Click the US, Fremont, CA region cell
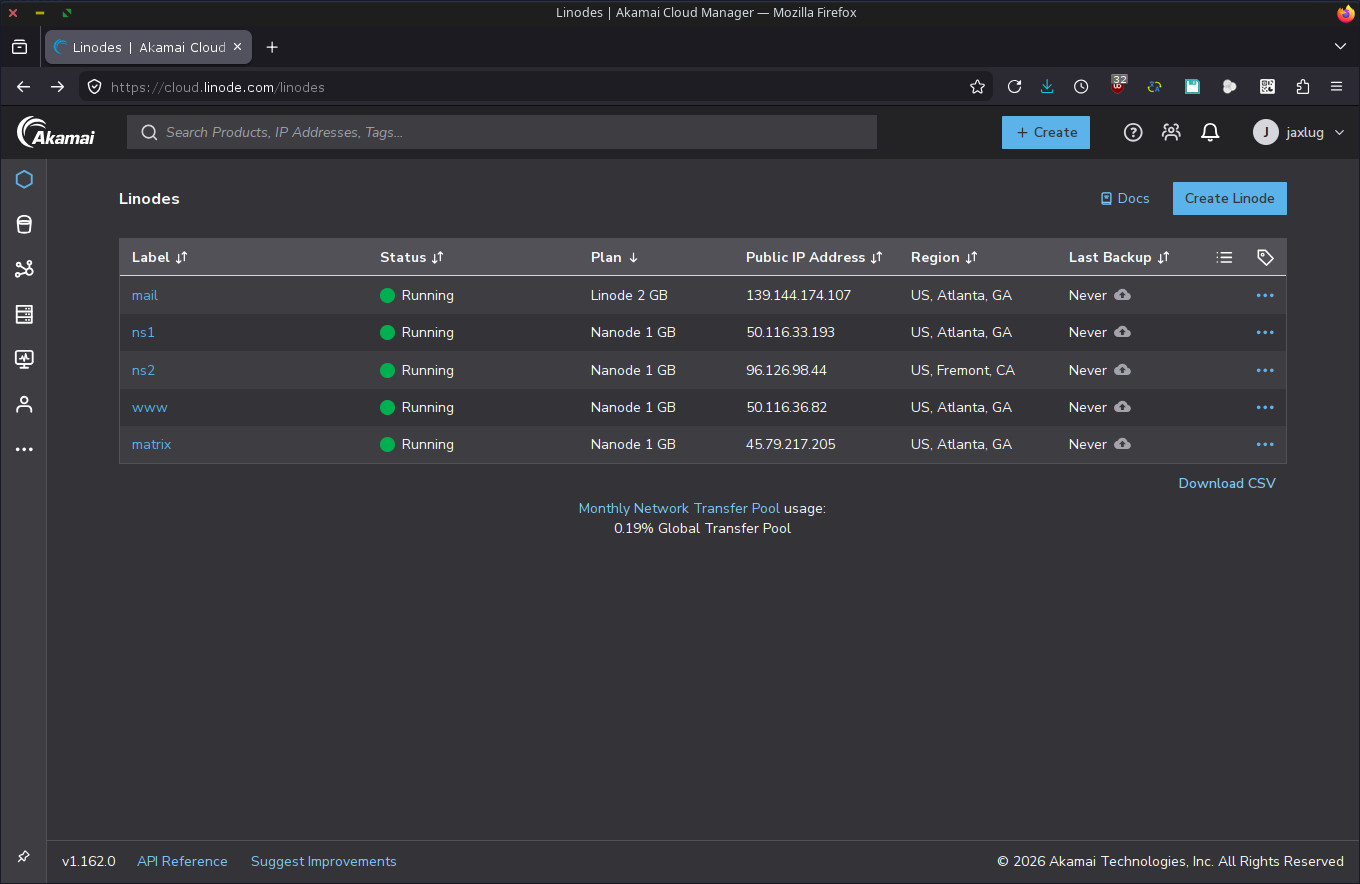This screenshot has width=1360, height=884. click(x=962, y=370)
